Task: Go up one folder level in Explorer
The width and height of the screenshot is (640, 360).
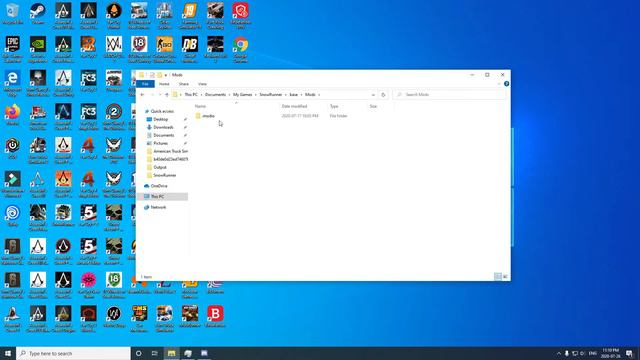Action: coord(167,95)
